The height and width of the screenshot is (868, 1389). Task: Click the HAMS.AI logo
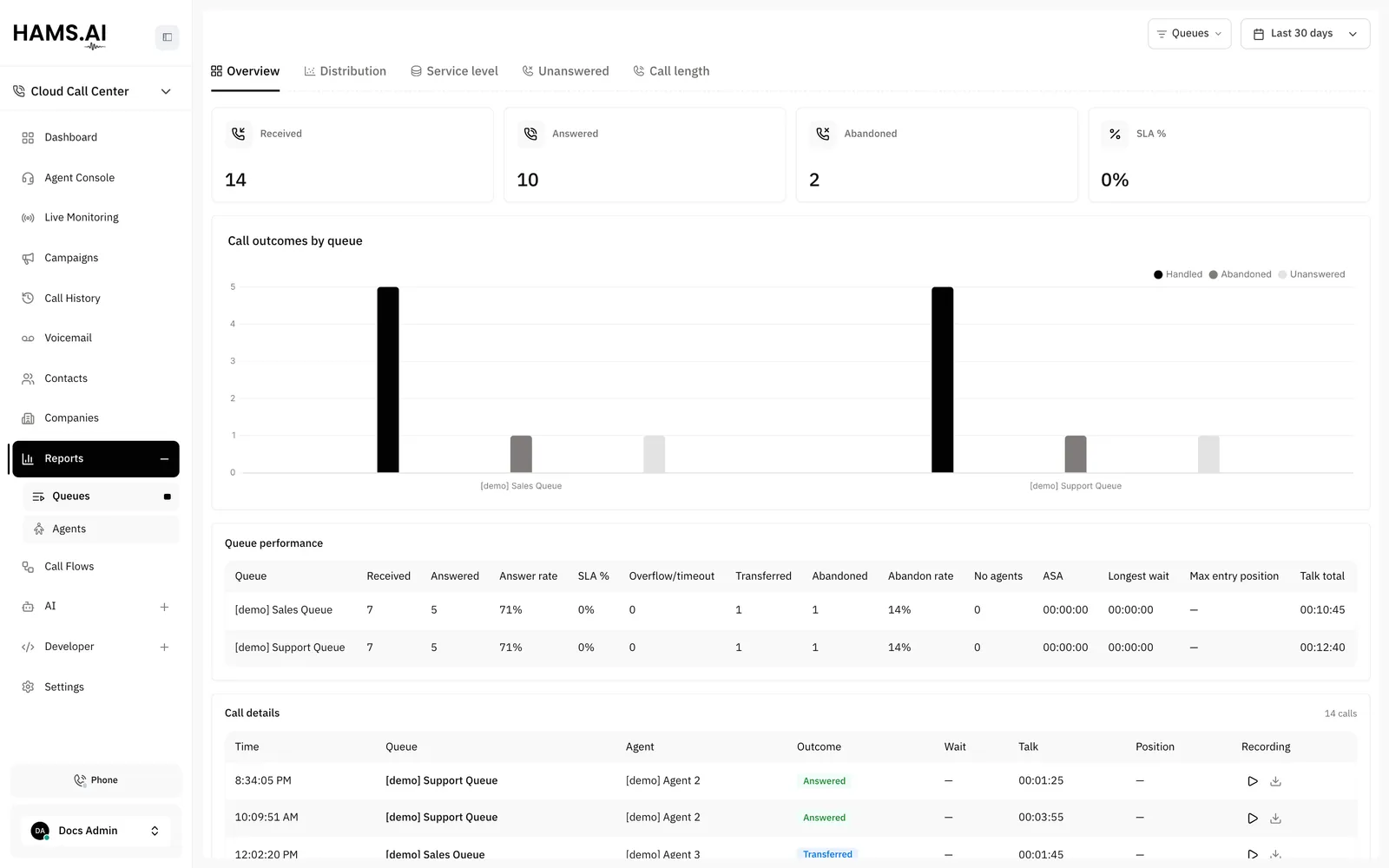(60, 36)
